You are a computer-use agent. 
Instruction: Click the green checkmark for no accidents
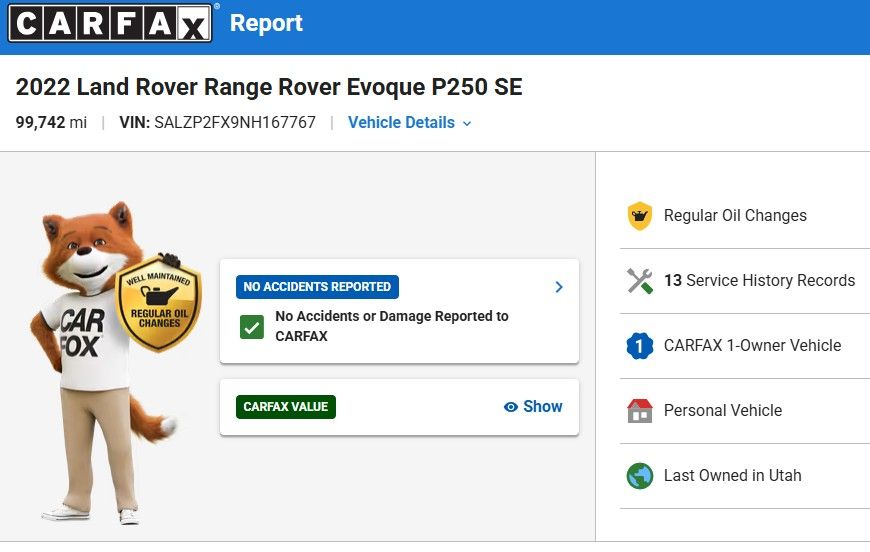(x=252, y=327)
